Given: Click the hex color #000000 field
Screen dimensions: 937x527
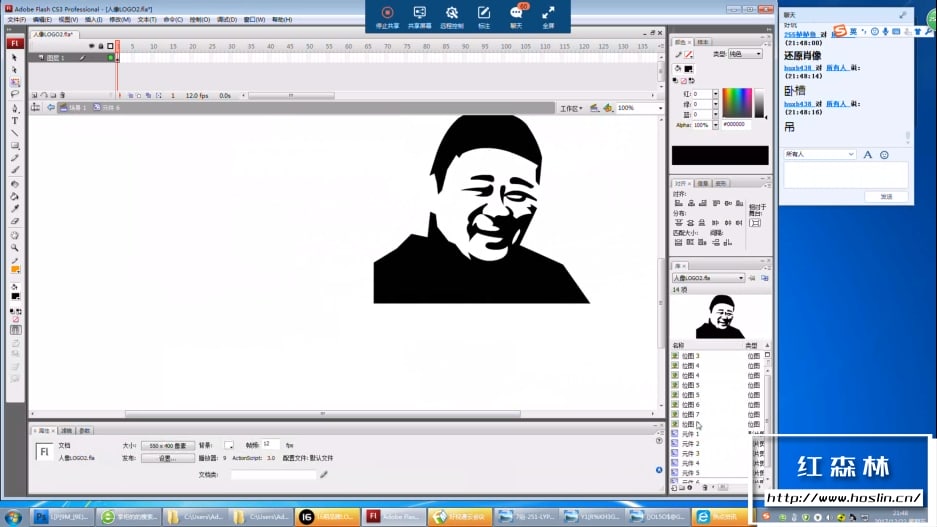Looking at the screenshot, I should 736,125.
